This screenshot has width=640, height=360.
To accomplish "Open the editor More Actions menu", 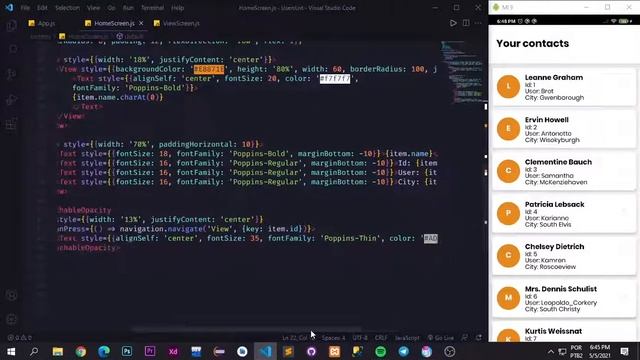I will 478,23.
